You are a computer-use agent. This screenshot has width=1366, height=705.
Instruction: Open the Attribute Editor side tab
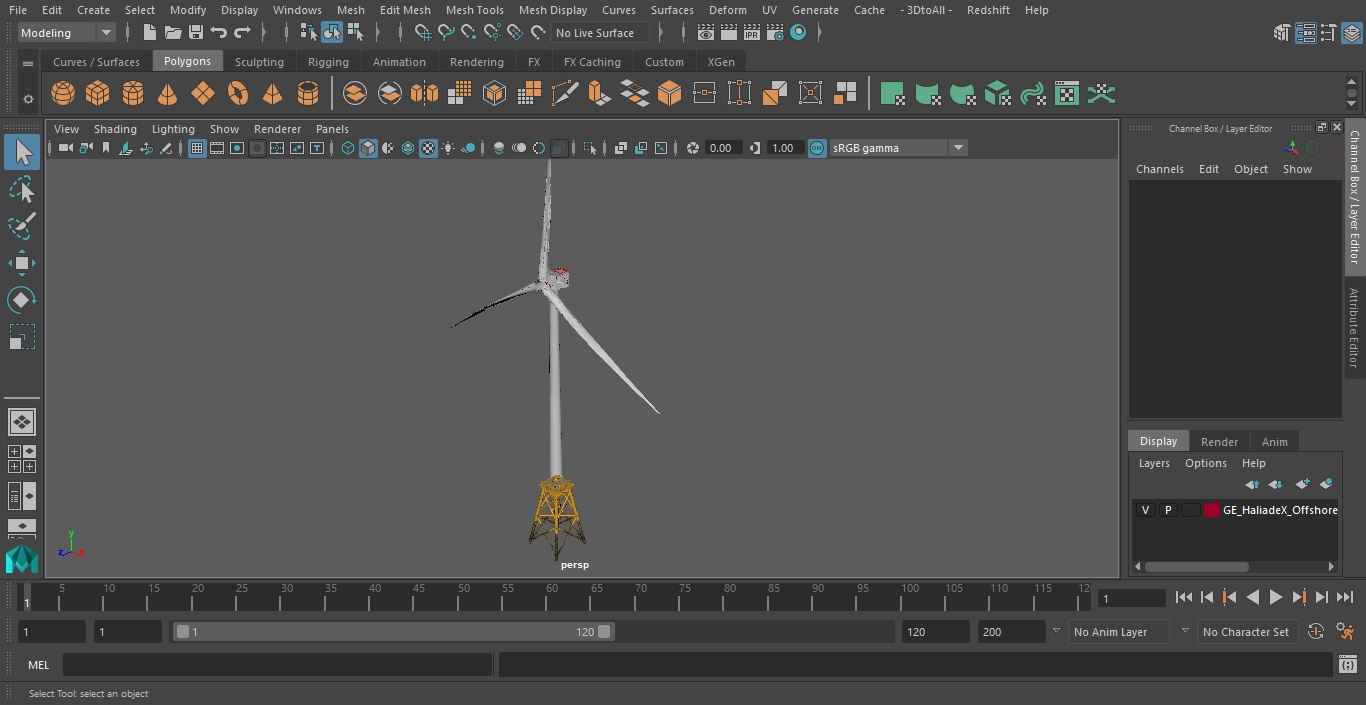(1354, 328)
